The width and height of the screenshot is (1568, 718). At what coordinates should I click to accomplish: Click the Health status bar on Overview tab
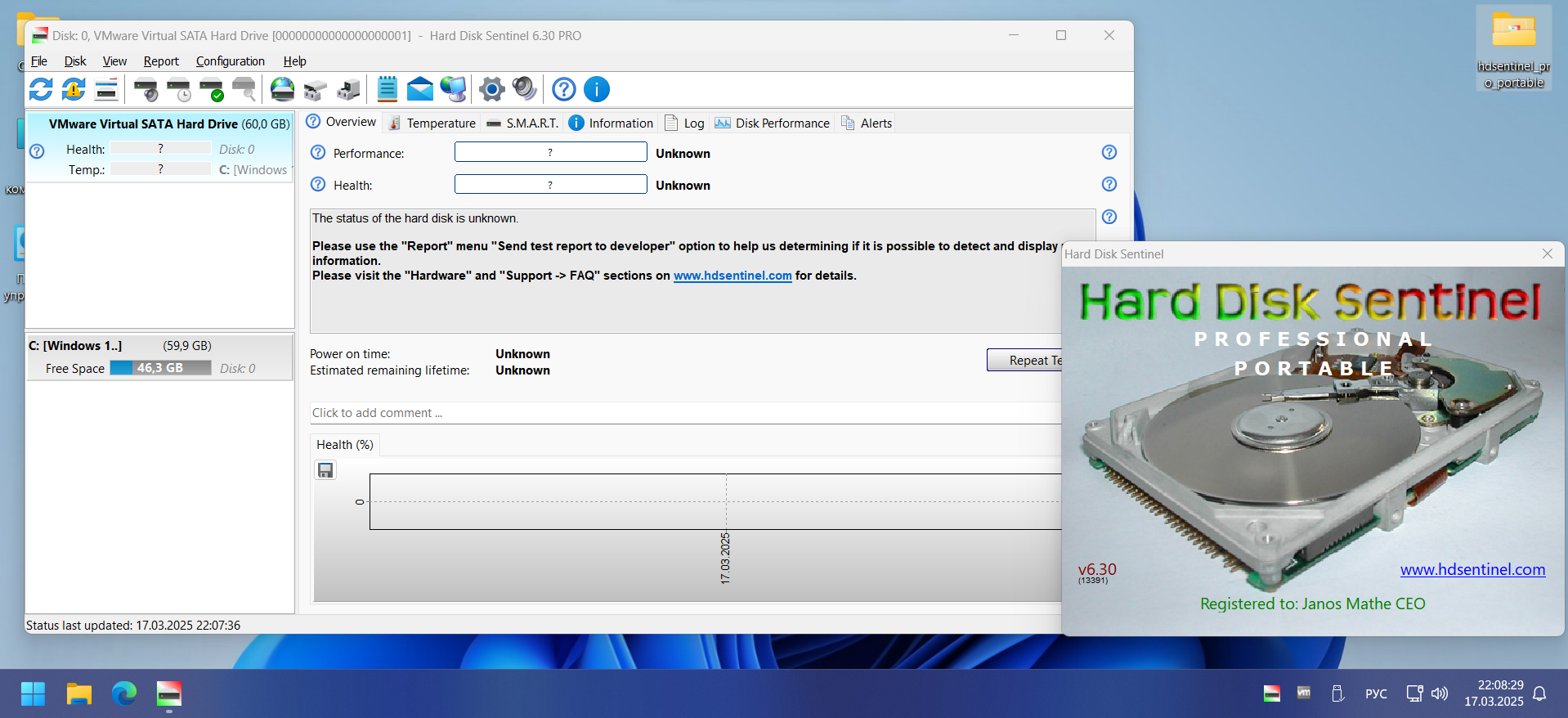pos(551,184)
